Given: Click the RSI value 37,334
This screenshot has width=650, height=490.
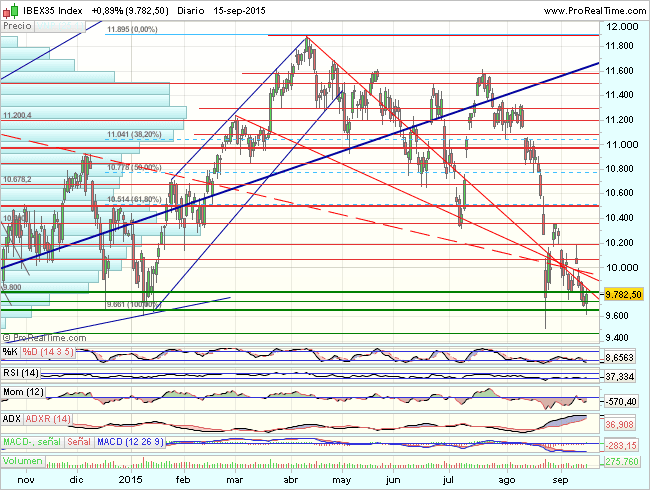Looking at the screenshot, I should [x=620, y=376].
